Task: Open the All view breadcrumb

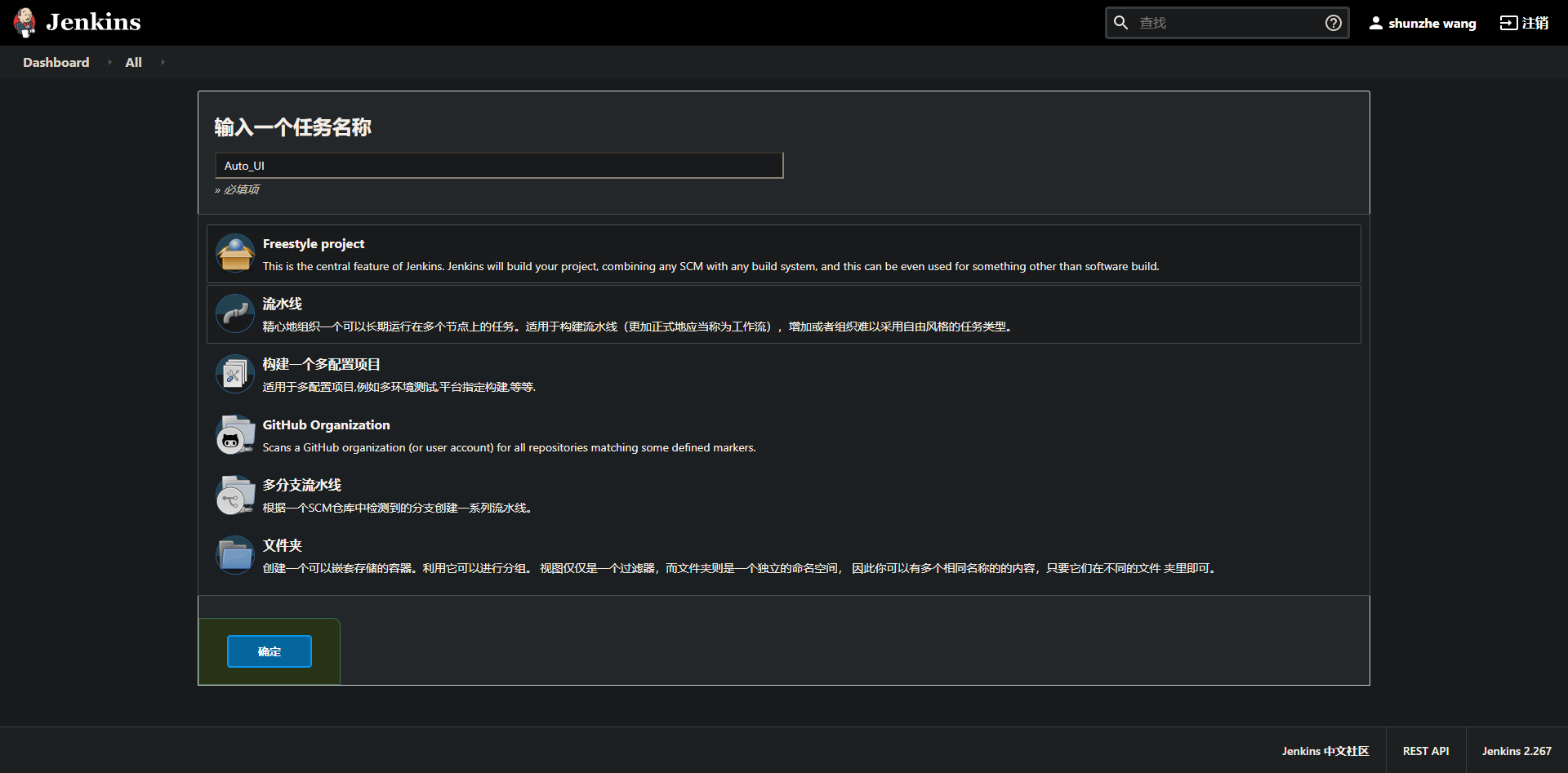Action: pos(133,62)
